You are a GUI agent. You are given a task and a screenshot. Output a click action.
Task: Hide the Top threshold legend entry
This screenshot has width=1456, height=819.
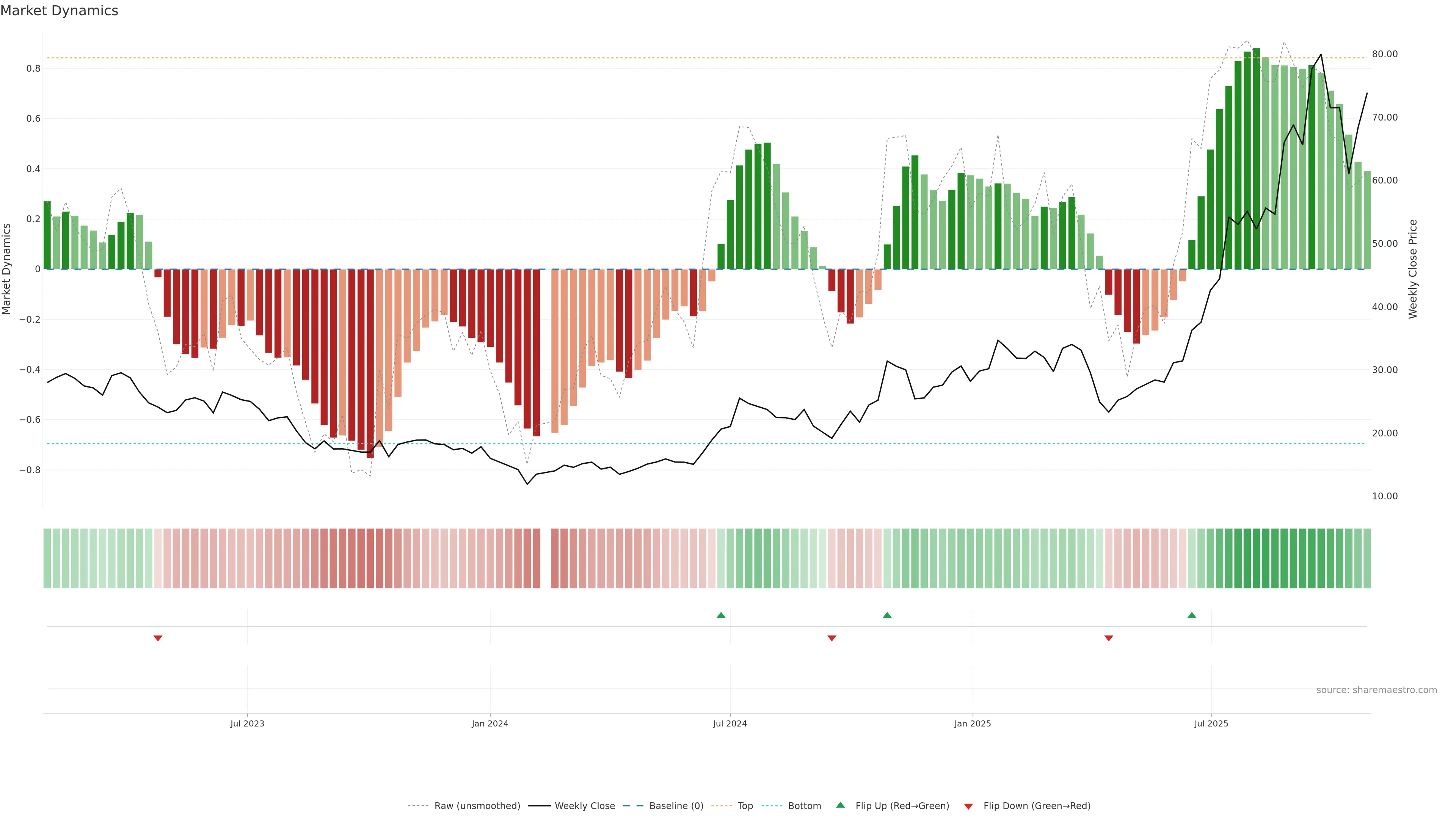tap(744, 806)
